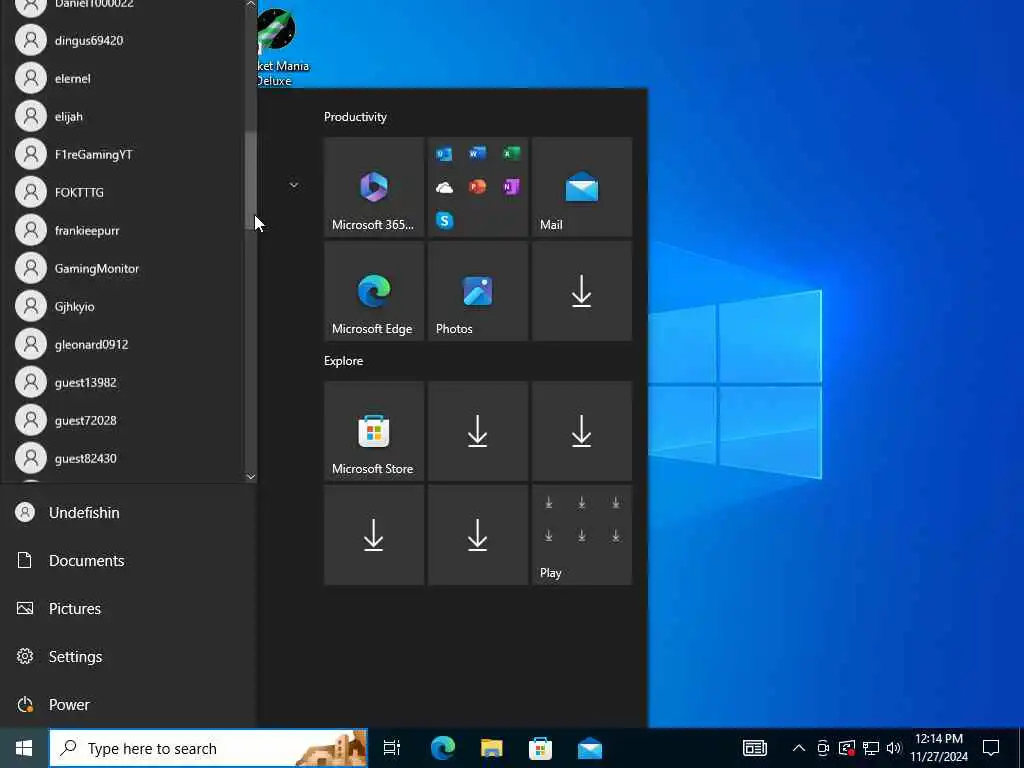Click the OneDrive icon in Office folder tile
The height and width of the screenshot is (768, 1024).
(444, 187)
